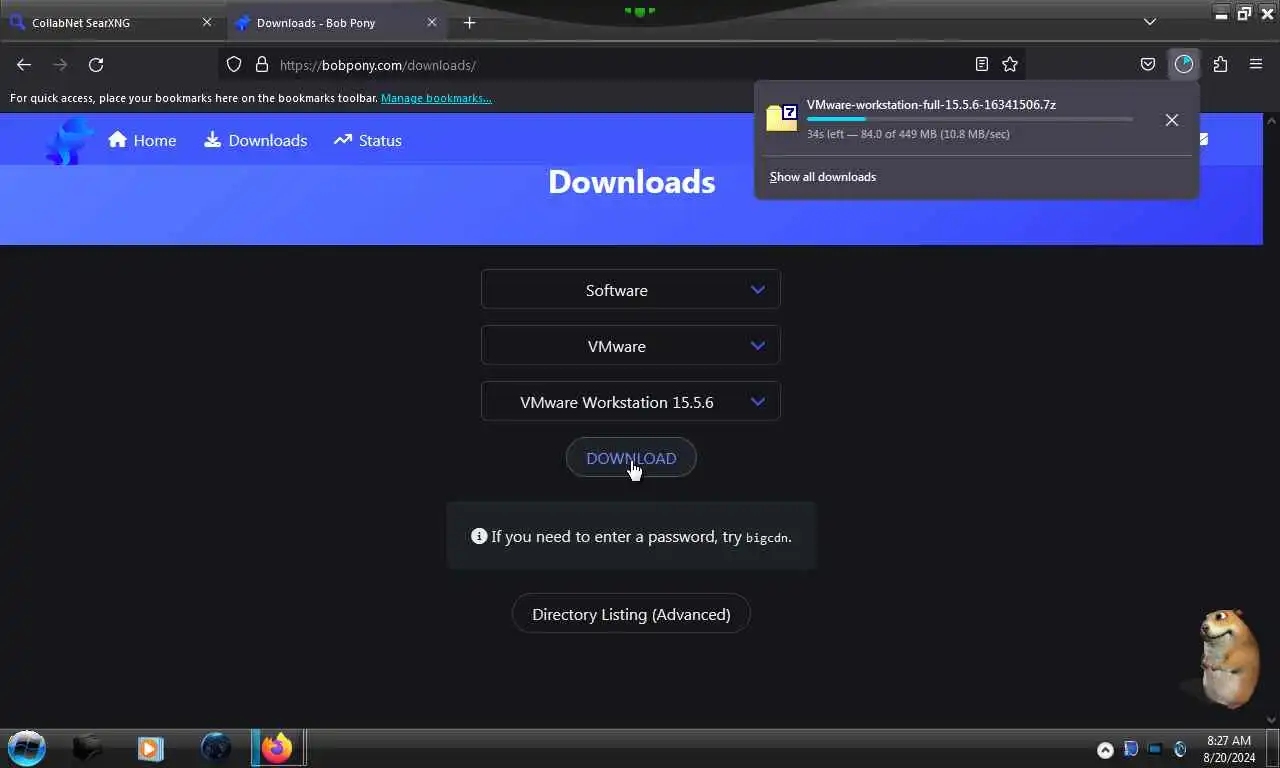Viewport: 1280px width, 768px height.
Task: Toggle reader view in the address bar
Action: 982,64
